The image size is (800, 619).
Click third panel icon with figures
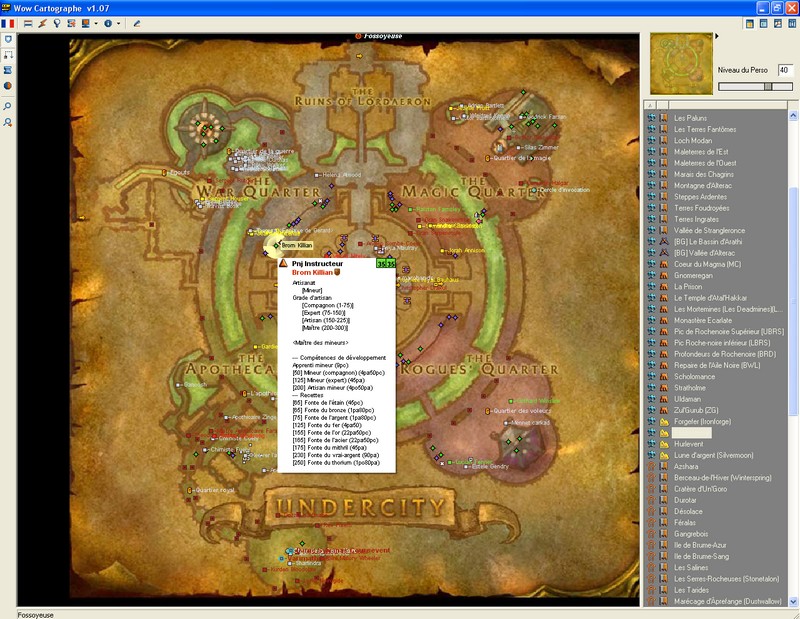click(x=778, y=23)
